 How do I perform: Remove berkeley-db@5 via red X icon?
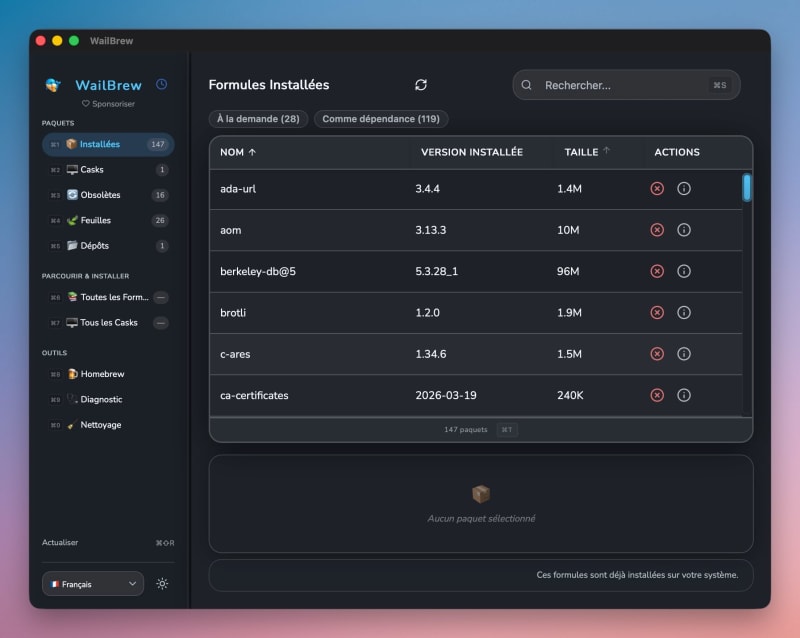tap(657, 271)
